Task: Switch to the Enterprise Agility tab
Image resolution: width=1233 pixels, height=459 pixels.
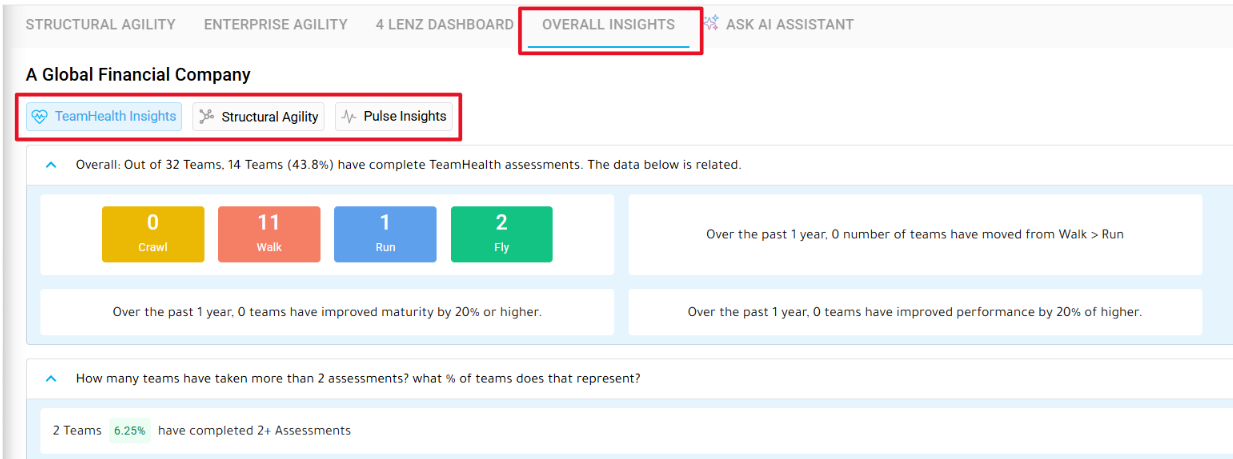Action: click(x=276, y=24)
